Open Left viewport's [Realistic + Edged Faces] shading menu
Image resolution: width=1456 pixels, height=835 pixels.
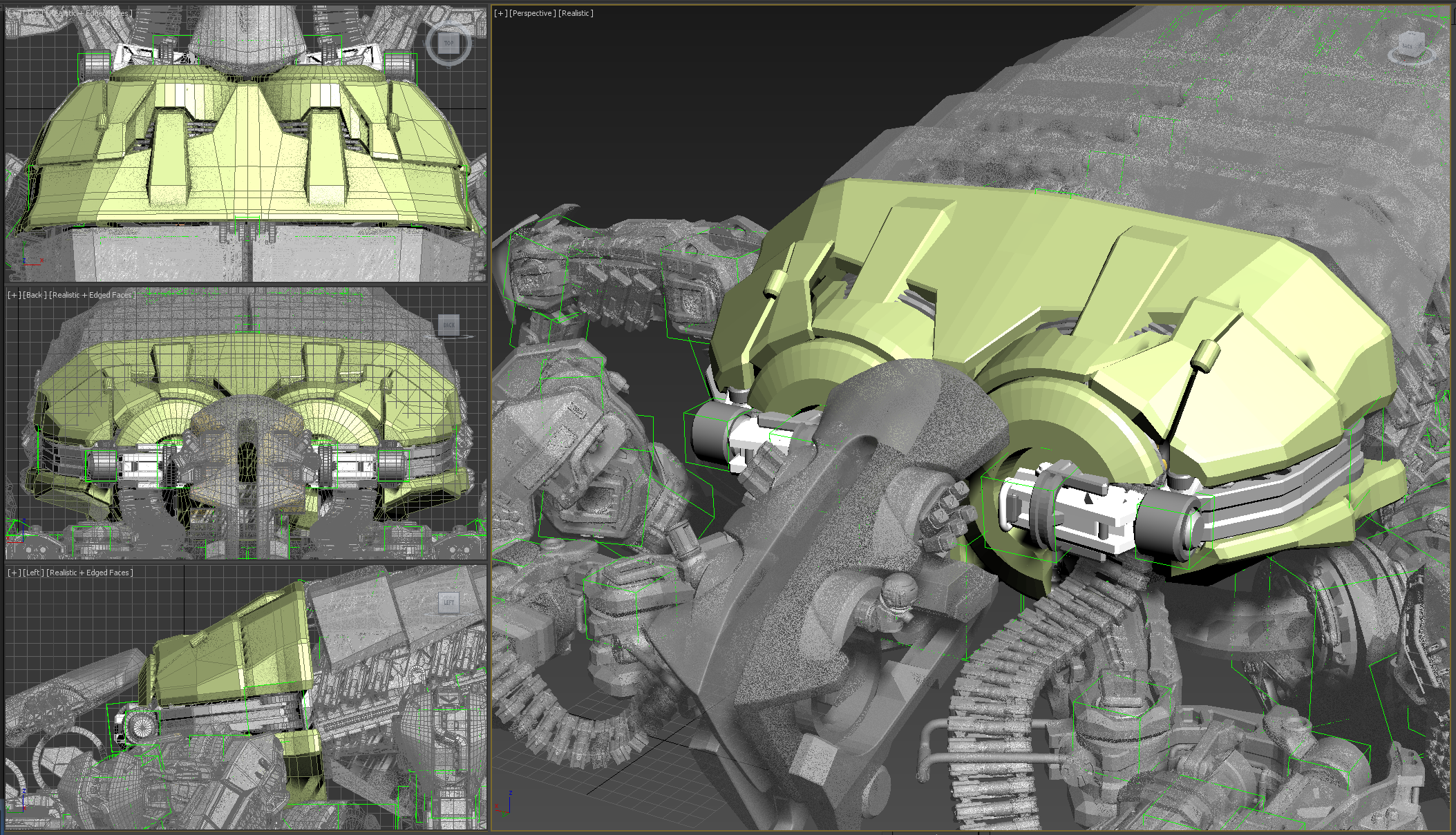point(90,573)
